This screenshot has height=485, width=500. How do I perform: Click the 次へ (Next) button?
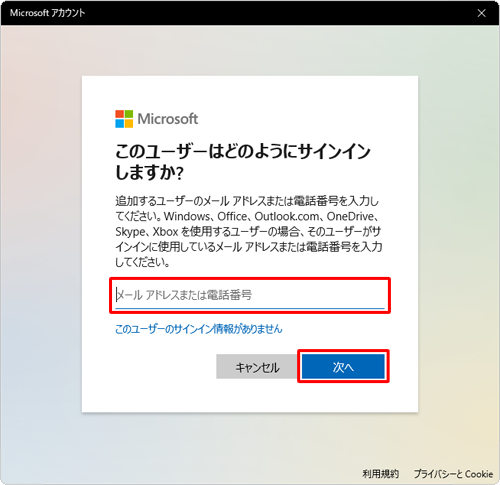click(343, 366)
